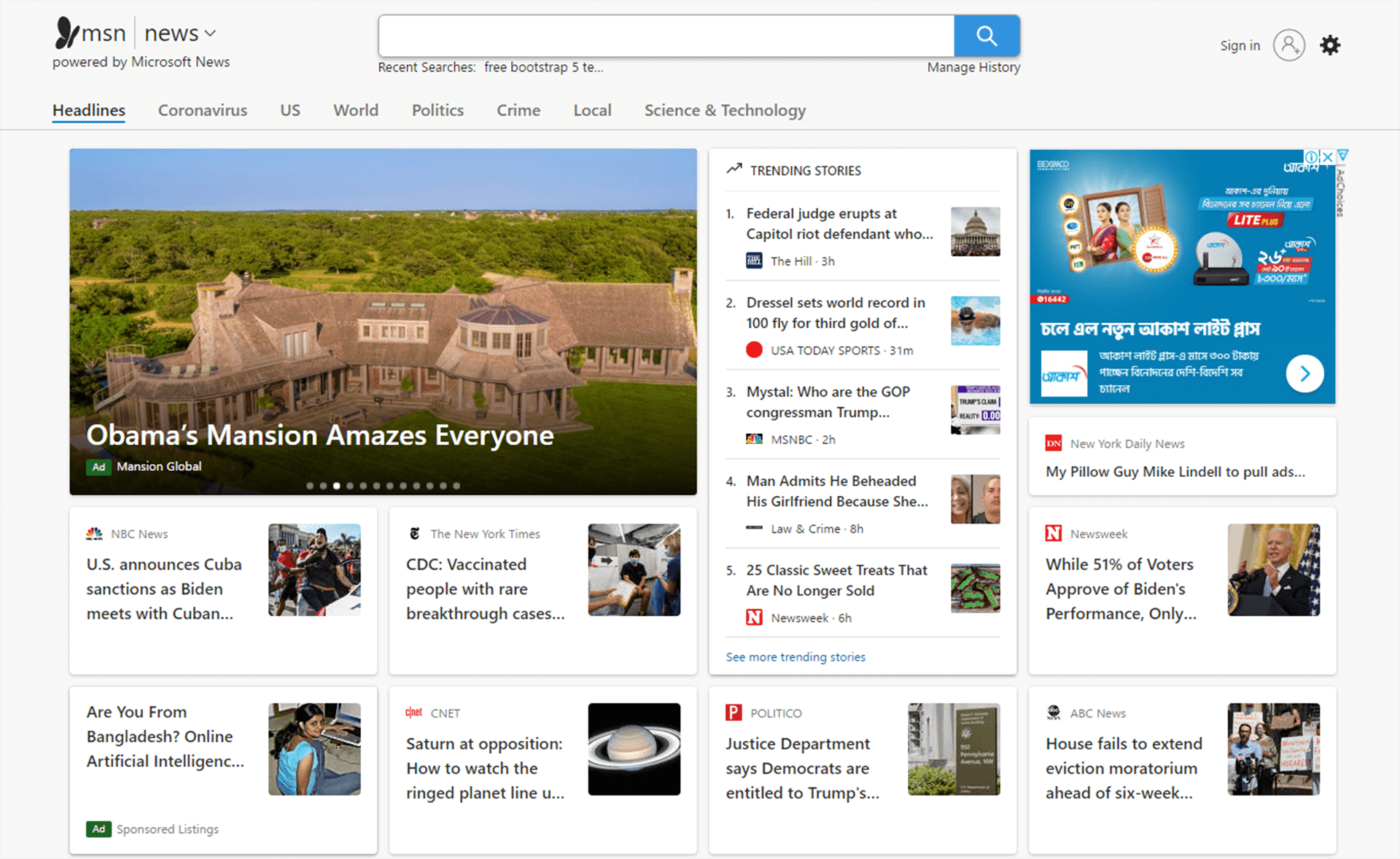Click the sign-in user avatar icon
This screenshot has width=1400, height=859.
1289,45
